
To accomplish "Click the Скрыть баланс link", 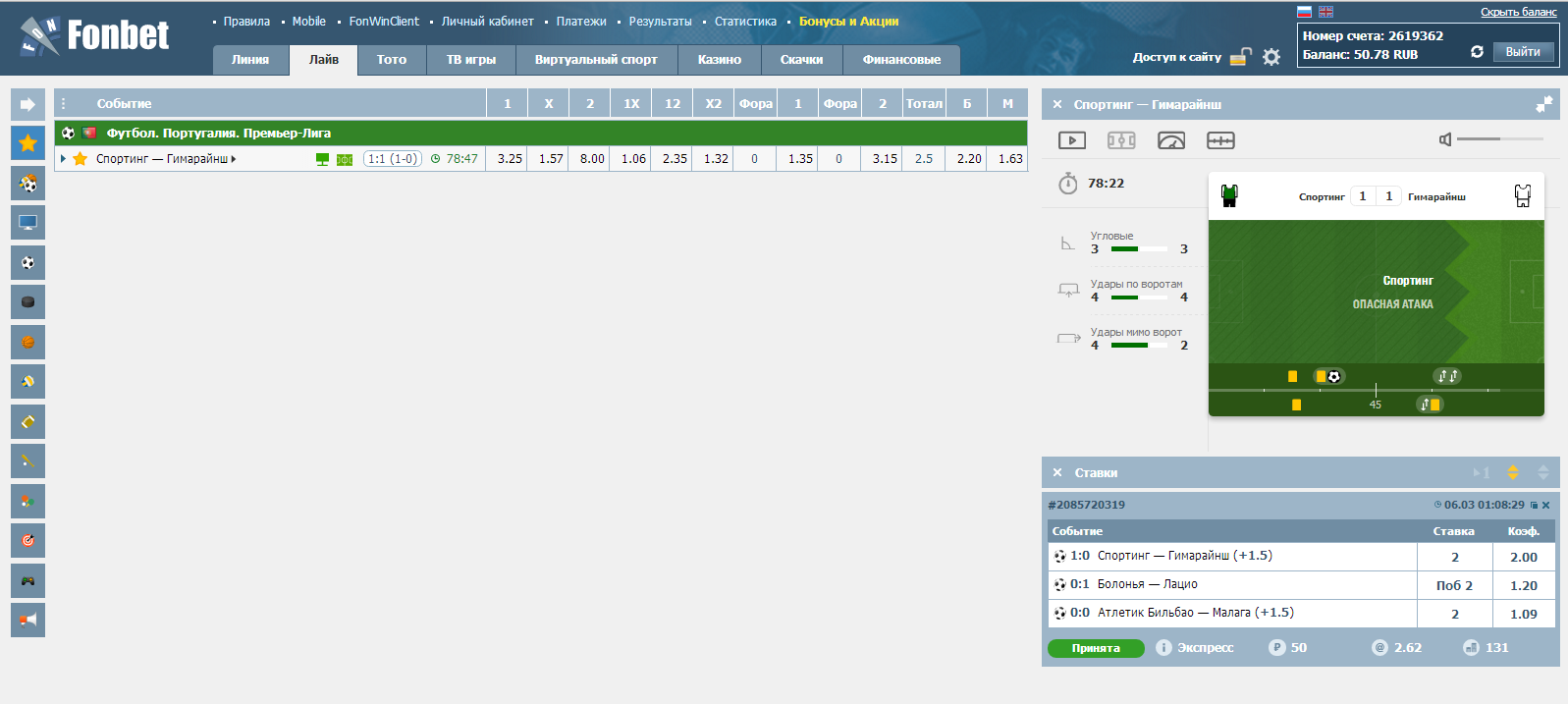I will click(1519, 12).
